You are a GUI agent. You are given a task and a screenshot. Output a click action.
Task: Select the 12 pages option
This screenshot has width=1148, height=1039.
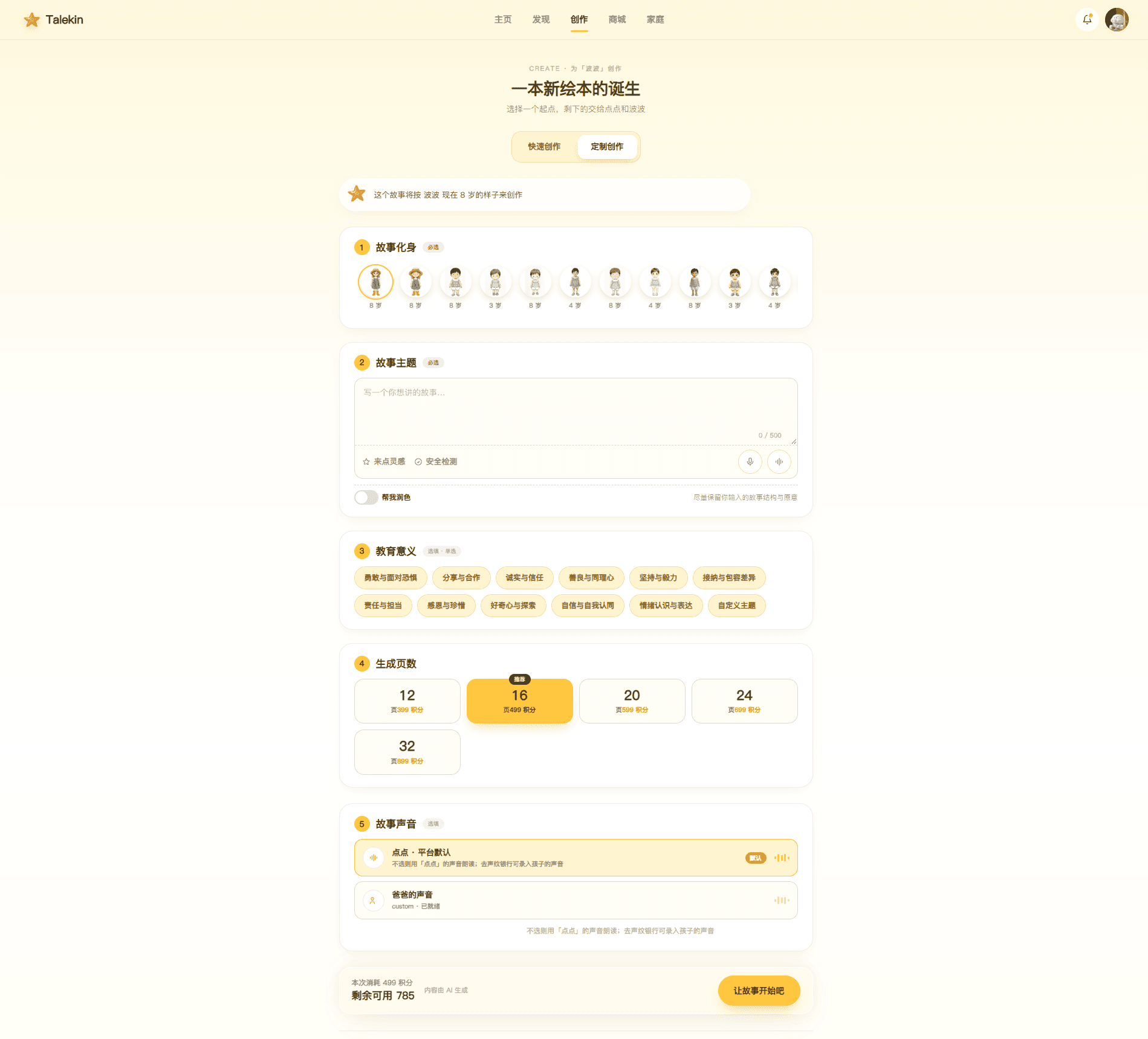(407, 701)
